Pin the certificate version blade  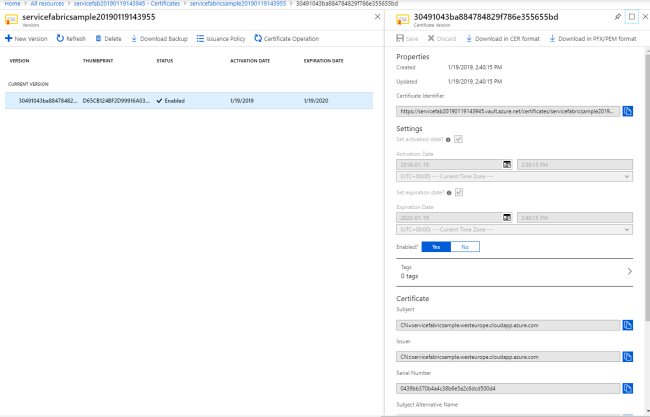[x=618, y=17]
